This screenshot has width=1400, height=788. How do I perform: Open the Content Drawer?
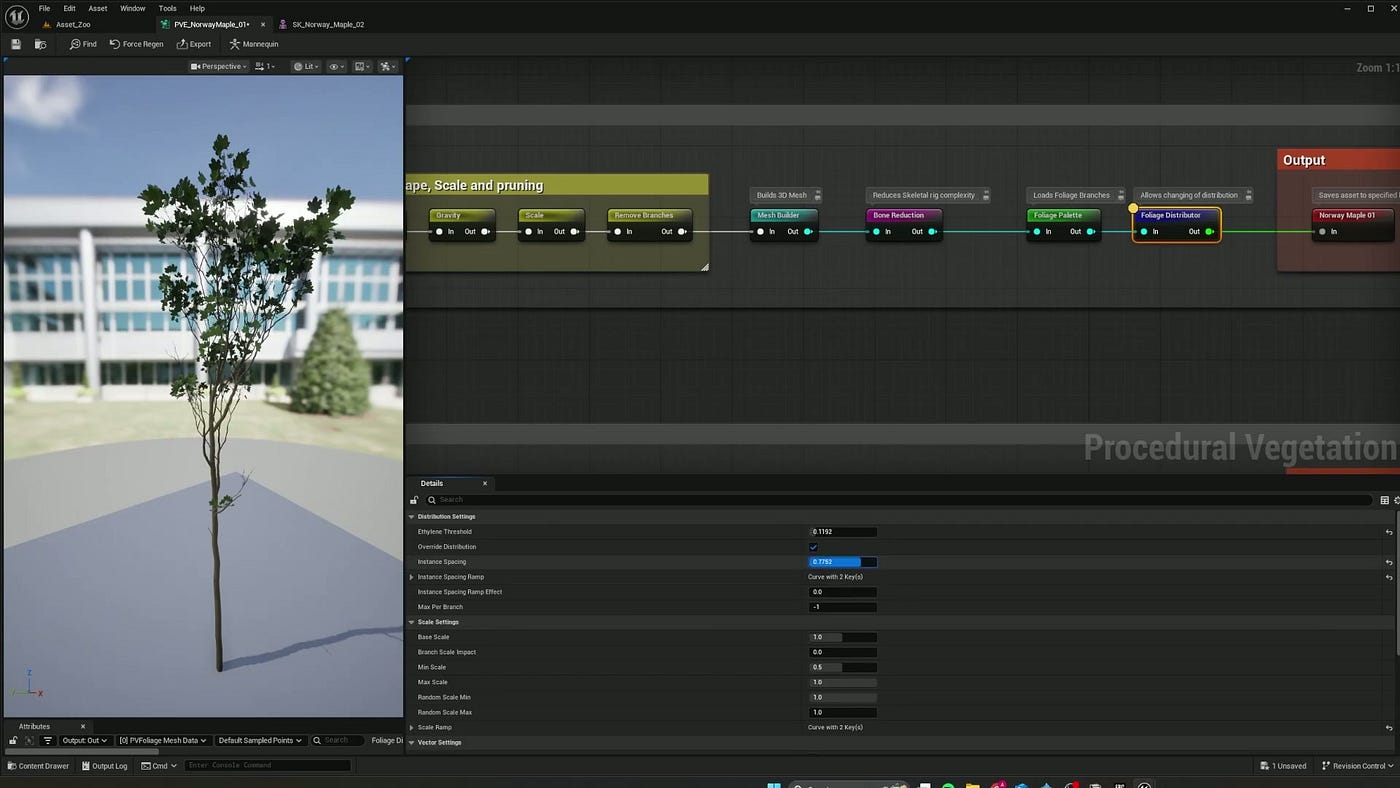38,766
